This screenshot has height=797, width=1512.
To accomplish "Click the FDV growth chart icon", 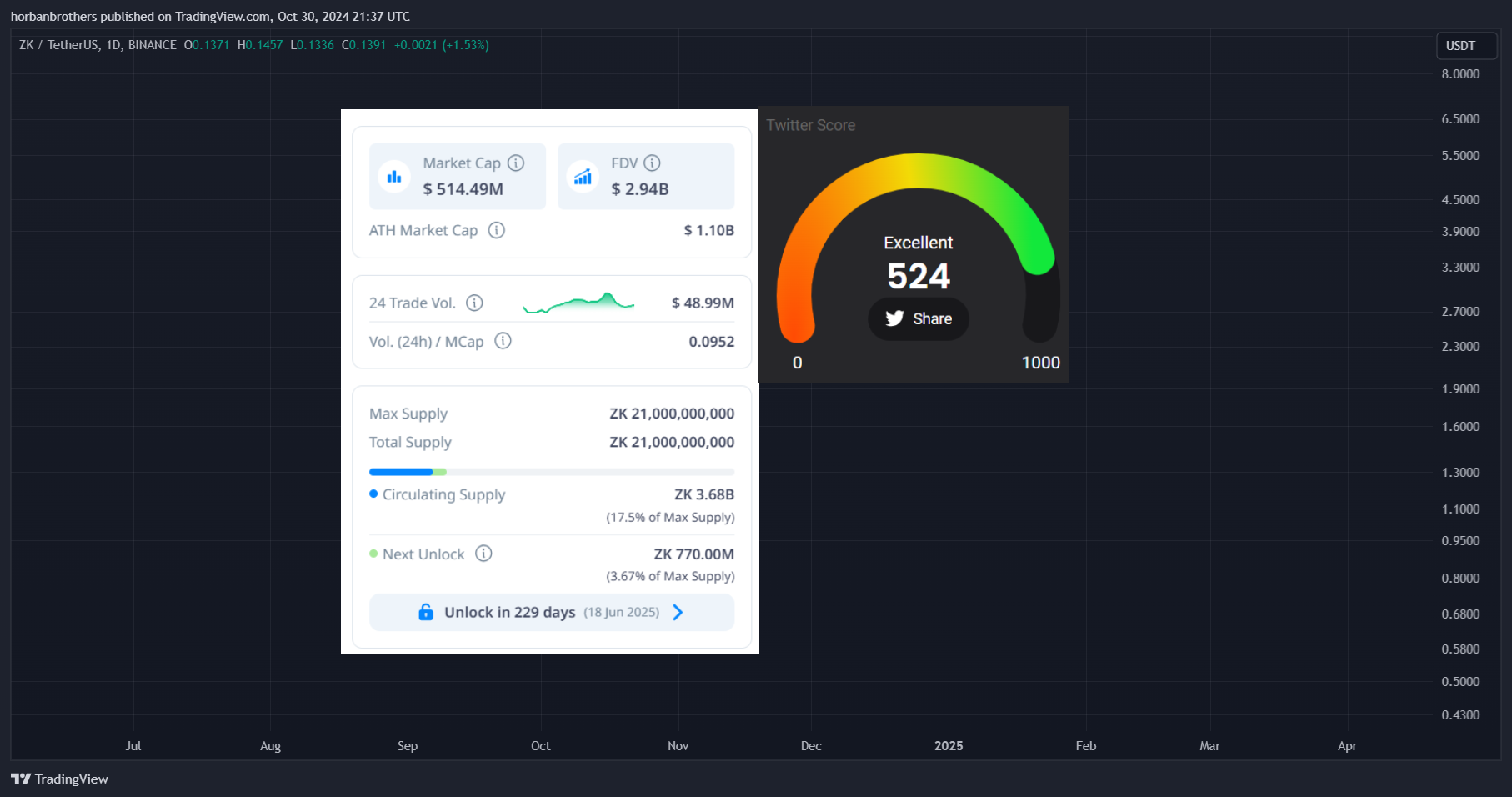I will (x=583, y=176).
